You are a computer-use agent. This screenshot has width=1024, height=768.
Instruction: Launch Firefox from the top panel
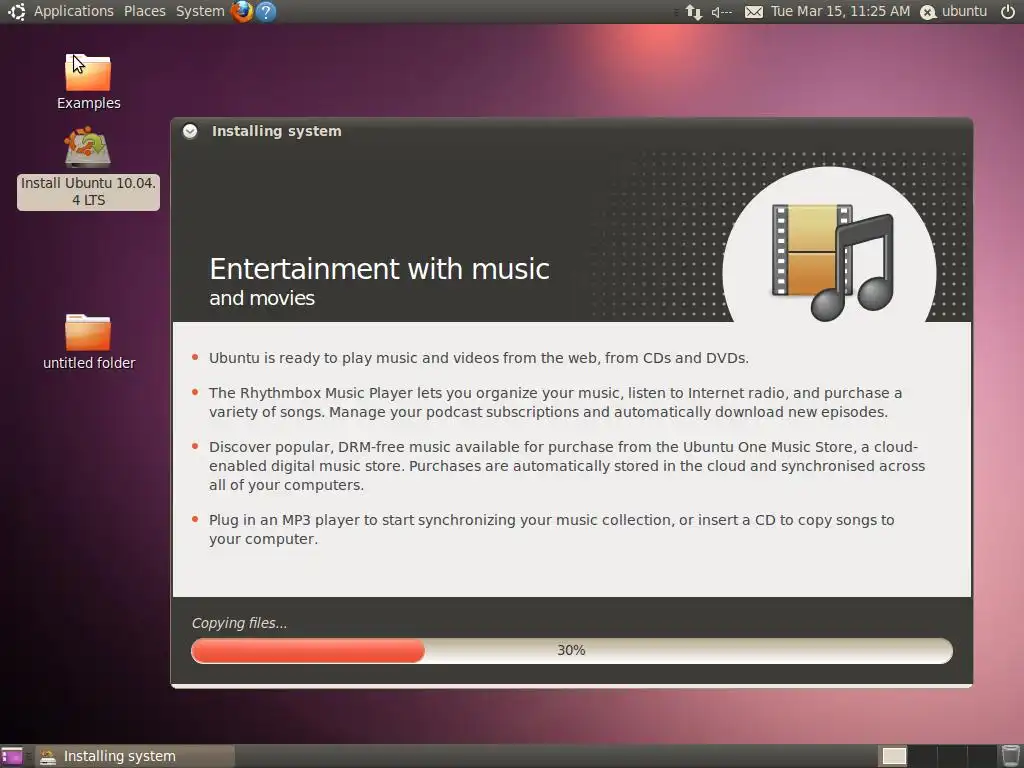(x=242, y=11)
